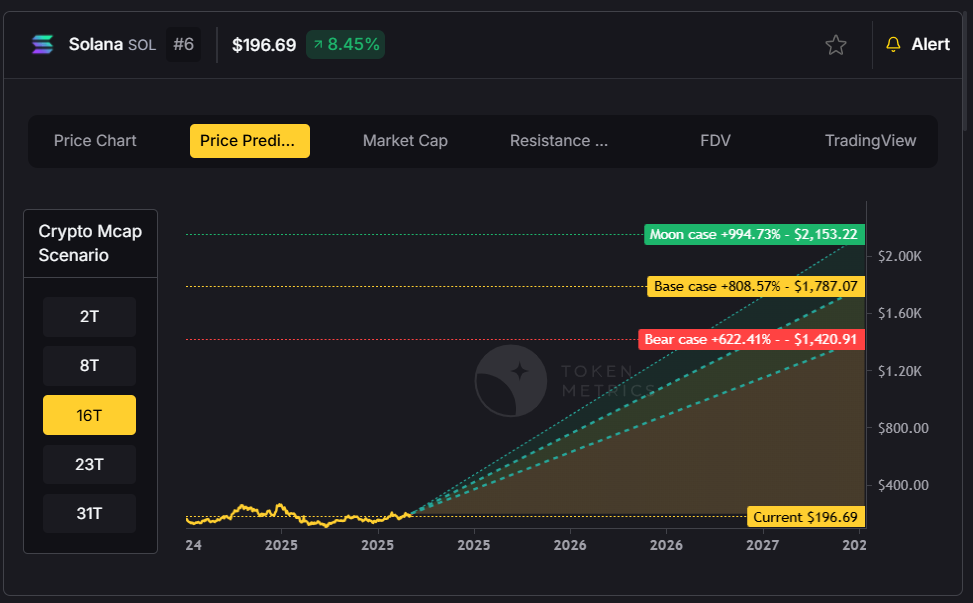Click the $800.00 axis label
Screen dimensions: 973x603
(x=904, y=428)
